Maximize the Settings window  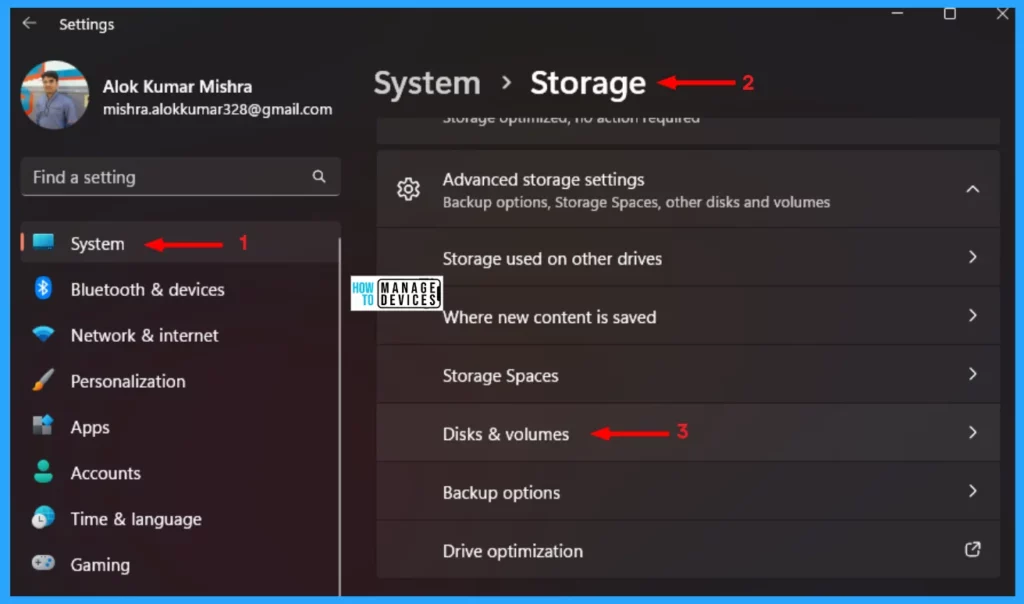[x=950, y=14]
